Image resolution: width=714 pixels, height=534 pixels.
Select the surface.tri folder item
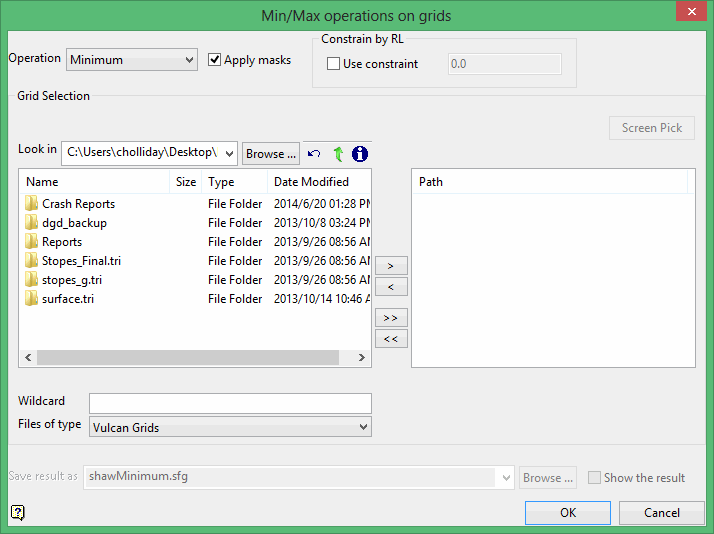(x=68, y=299)
